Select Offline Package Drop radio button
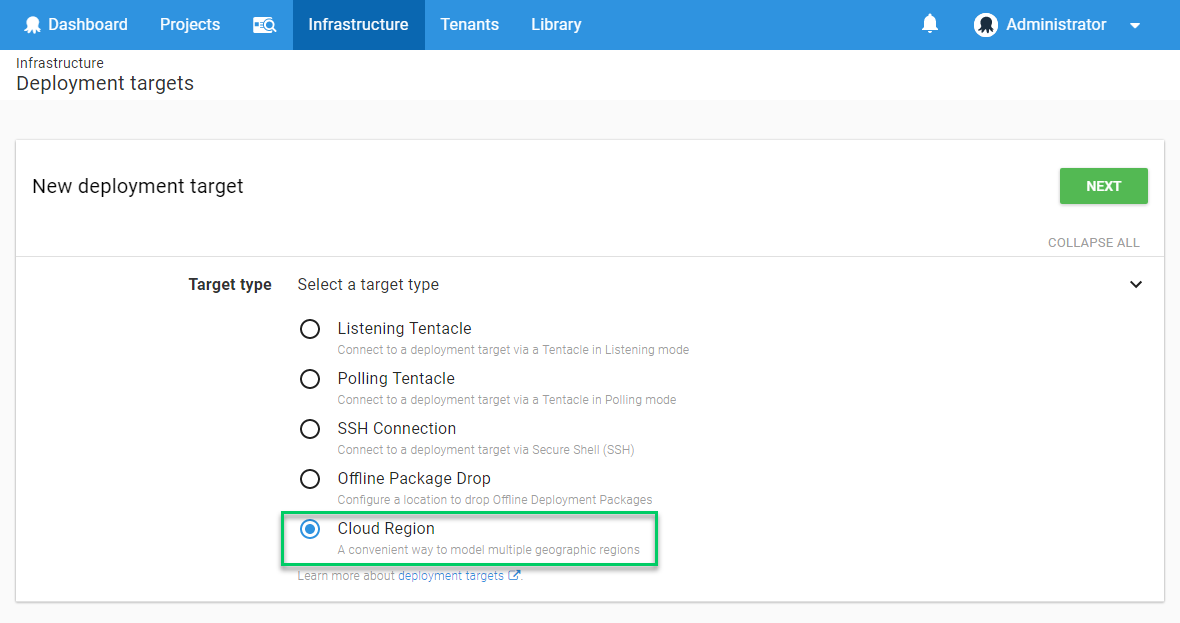Image resolution: width=1180 pixels, height=623 pixels. [310, 479]
